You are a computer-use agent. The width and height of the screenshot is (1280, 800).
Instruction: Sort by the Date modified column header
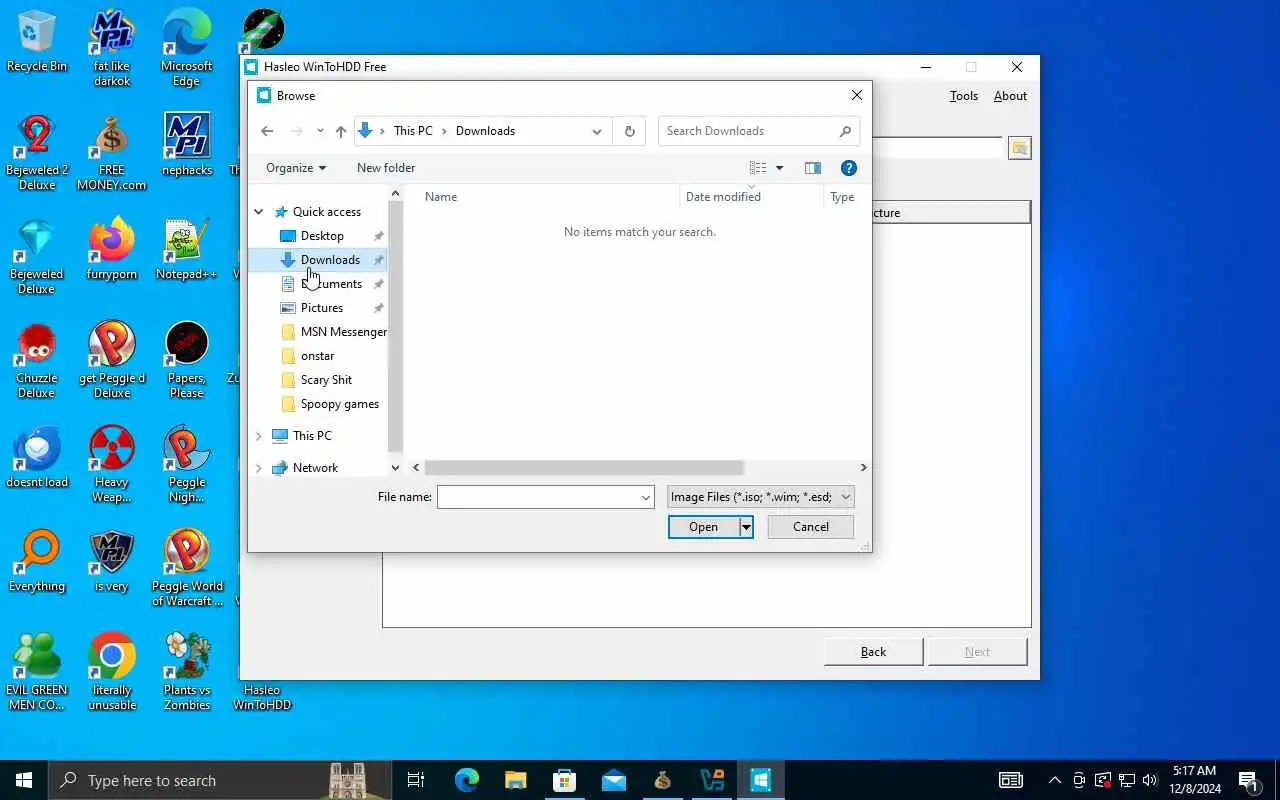coord(752,197)
